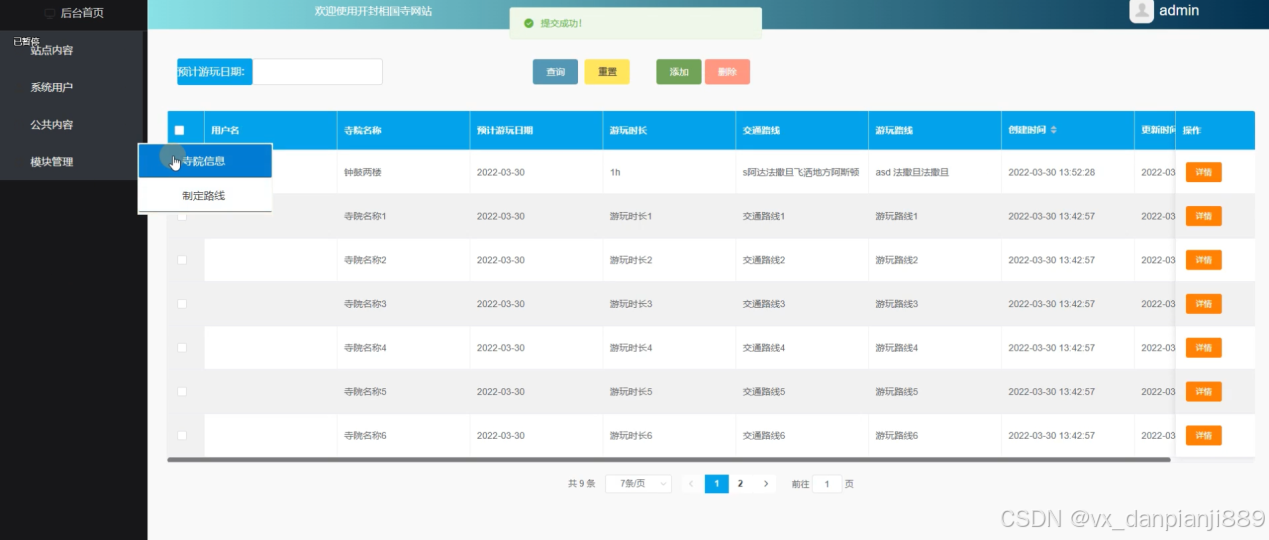Click the red 删除 delete button
The image size is (1269, 540).
[x=727, y=72]
